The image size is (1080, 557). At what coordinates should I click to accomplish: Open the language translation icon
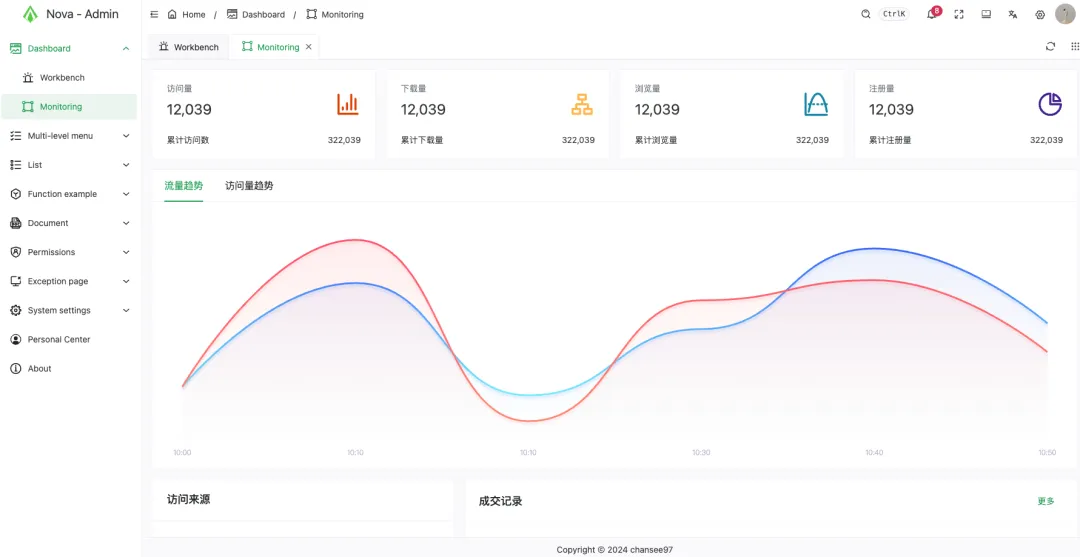pyautogui.click(x=1012, y=14)
